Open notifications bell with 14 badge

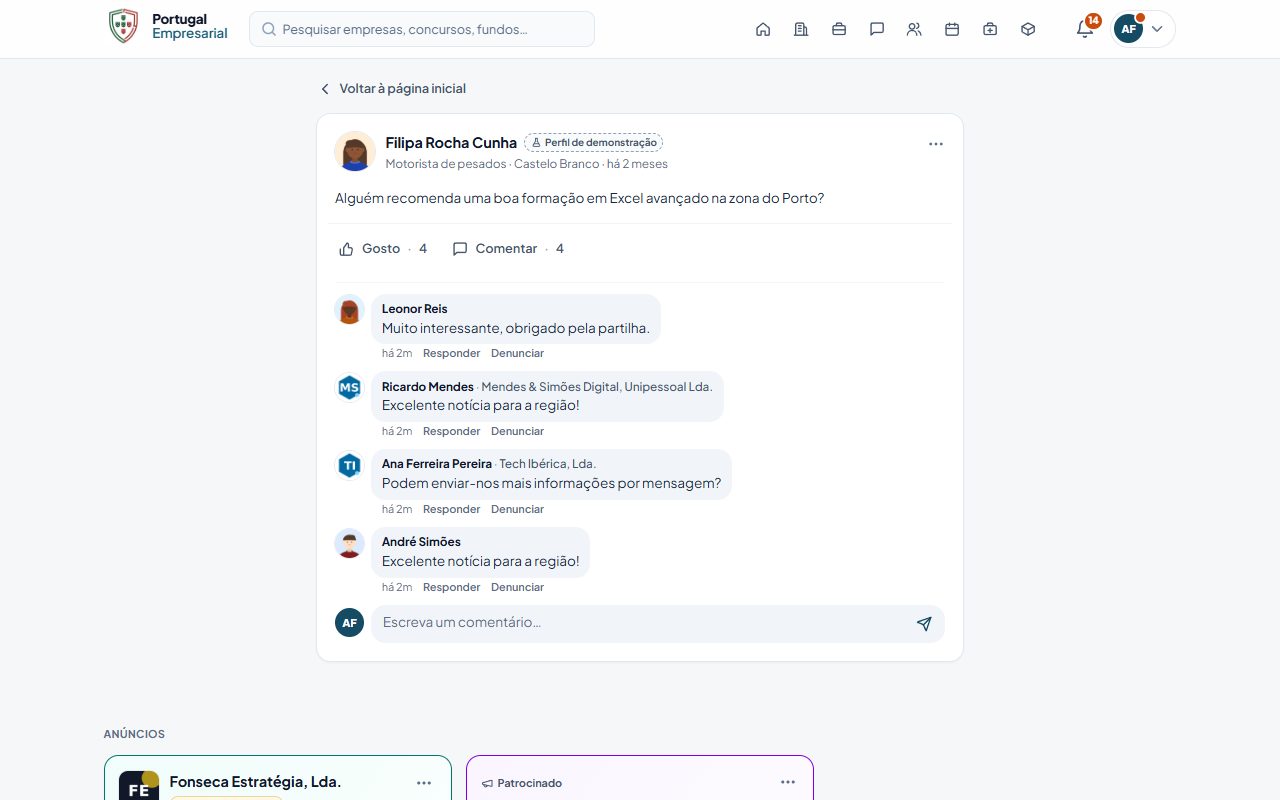click(1086, 28)
